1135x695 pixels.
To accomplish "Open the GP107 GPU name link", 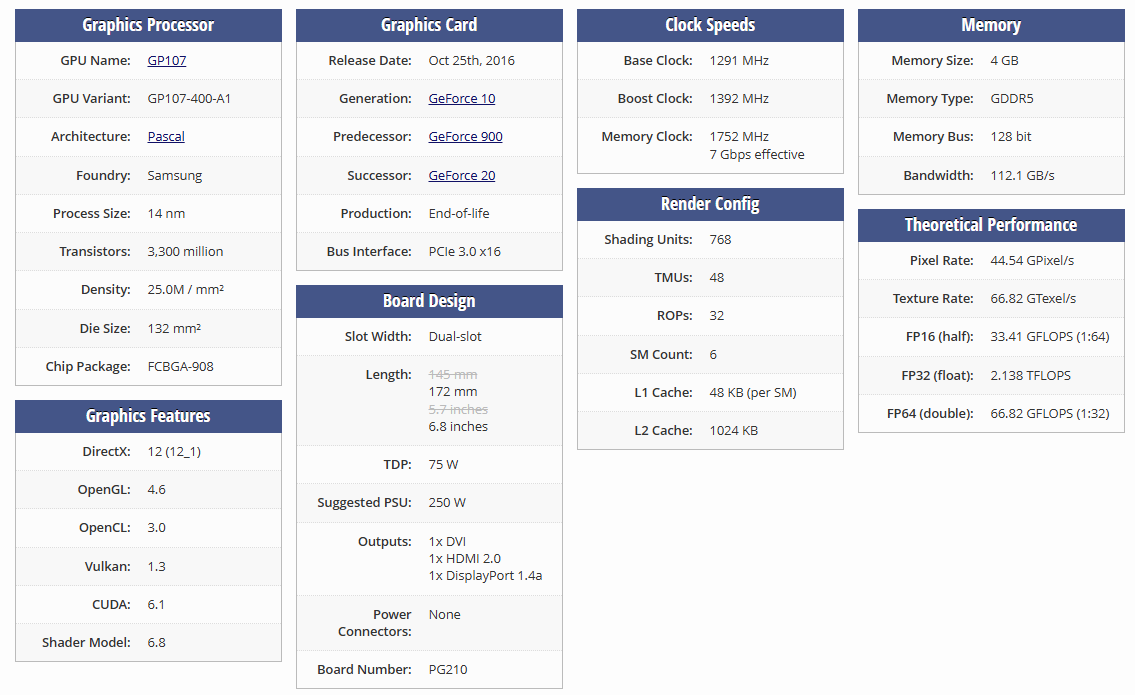I will [166, 61].
